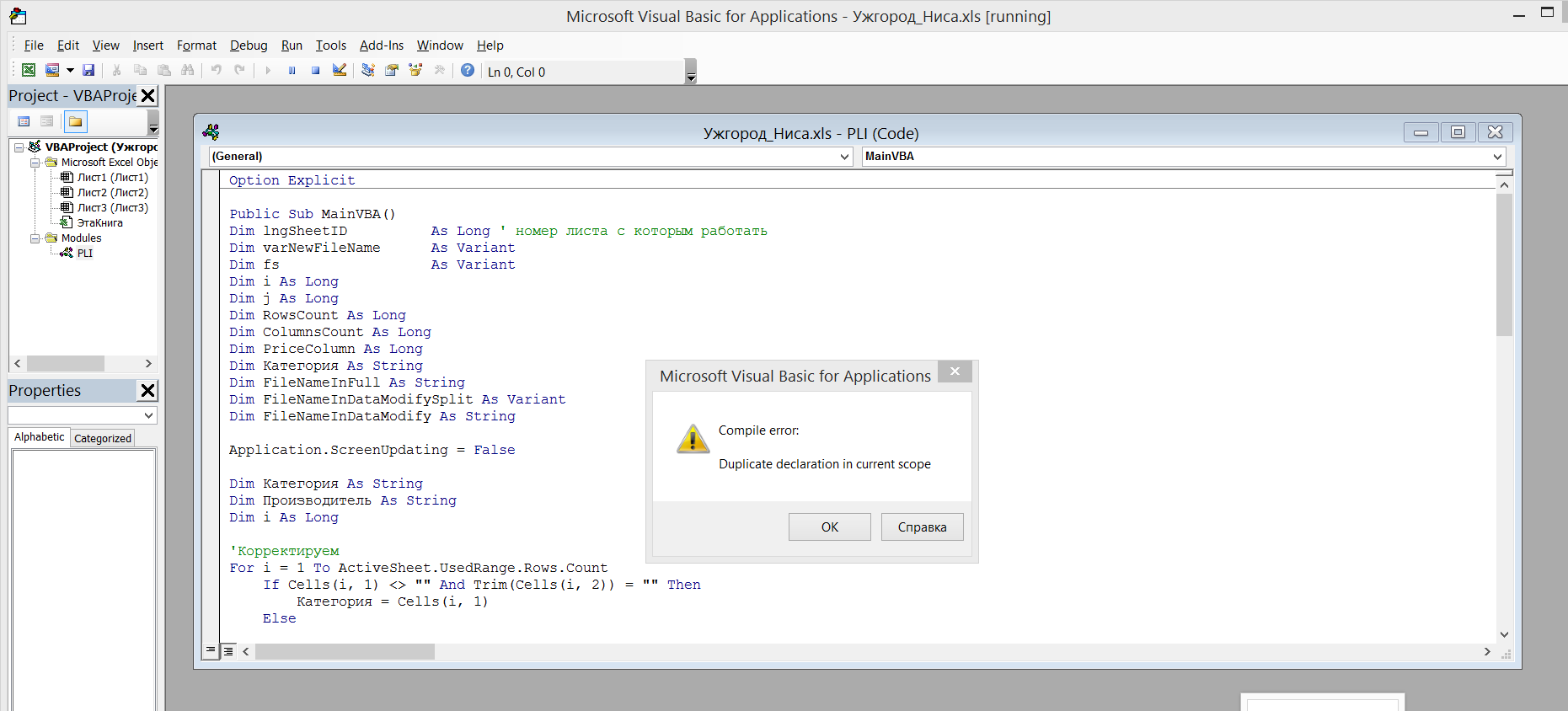1568x711 pixels.
Task: Save the workbook with the Save icon
Action: [x=88, y=71]
